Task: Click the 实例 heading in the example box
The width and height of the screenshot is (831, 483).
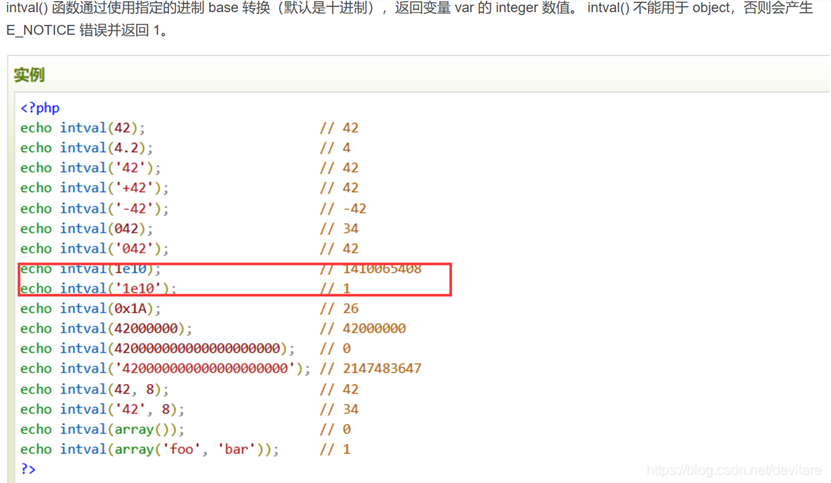Action: 29,75
